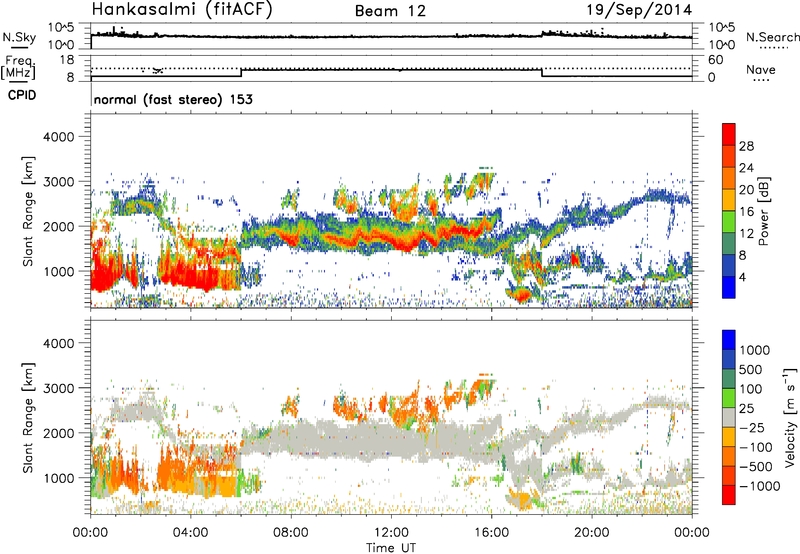Click the 'Velocity [m s-1]' colorbar title
The height and width of the screenshot is (554, 800).
click(x=790, y=417)
